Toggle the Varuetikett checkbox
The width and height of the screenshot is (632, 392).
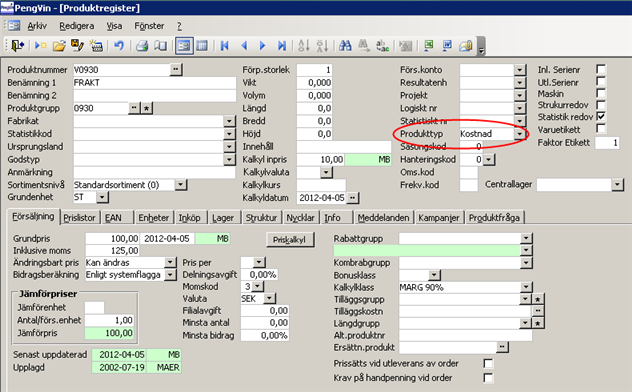(601, 129)
